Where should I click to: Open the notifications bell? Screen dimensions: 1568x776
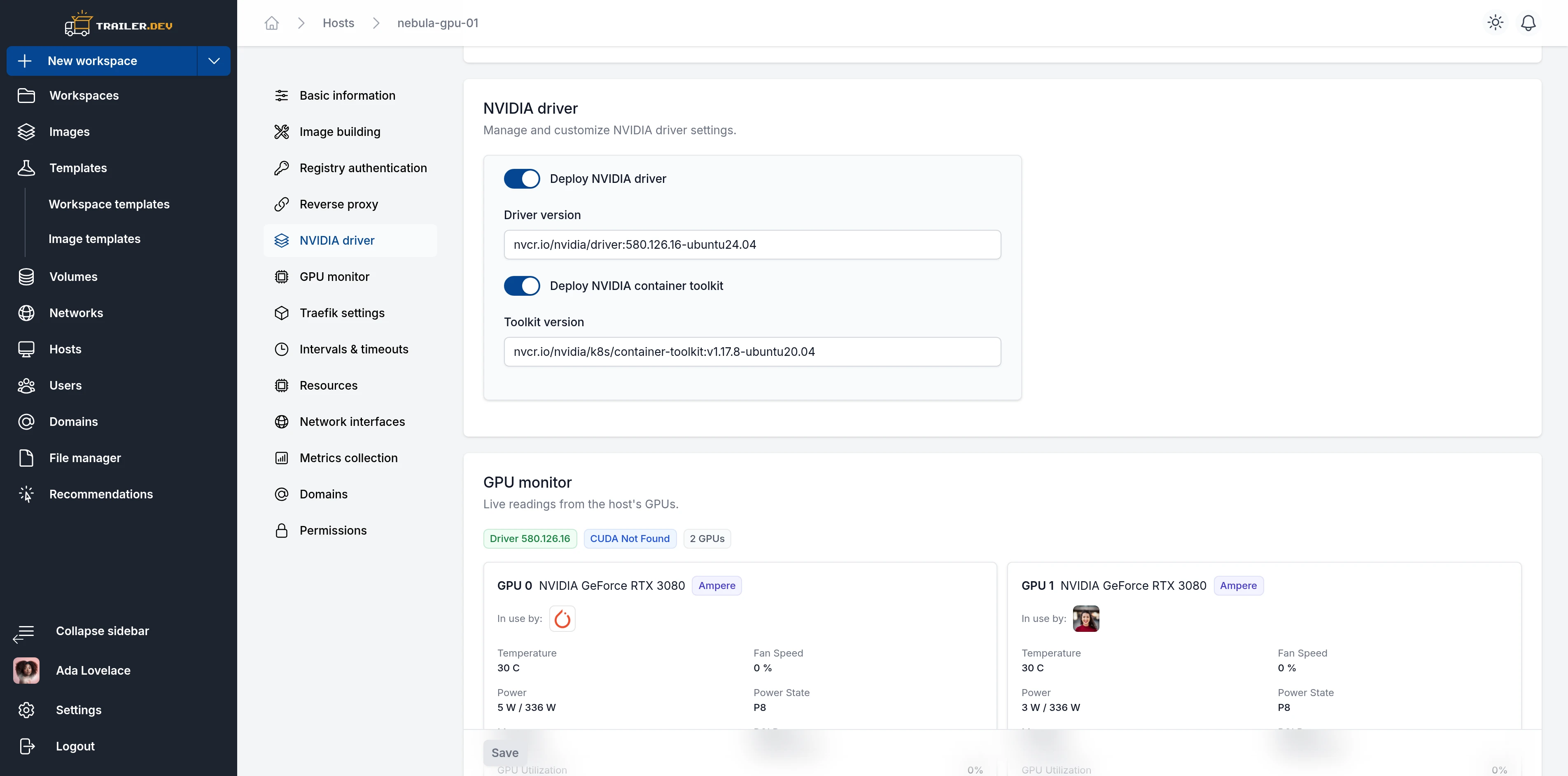coord(1528,23)
